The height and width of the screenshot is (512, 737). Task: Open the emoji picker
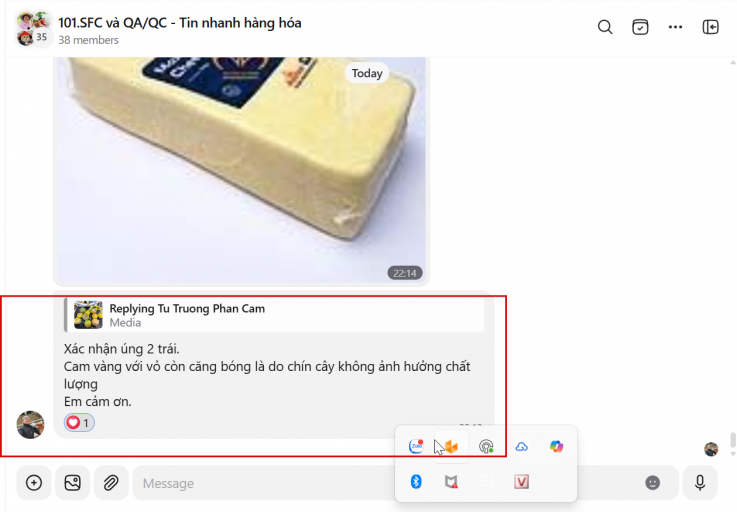point(652,483)
